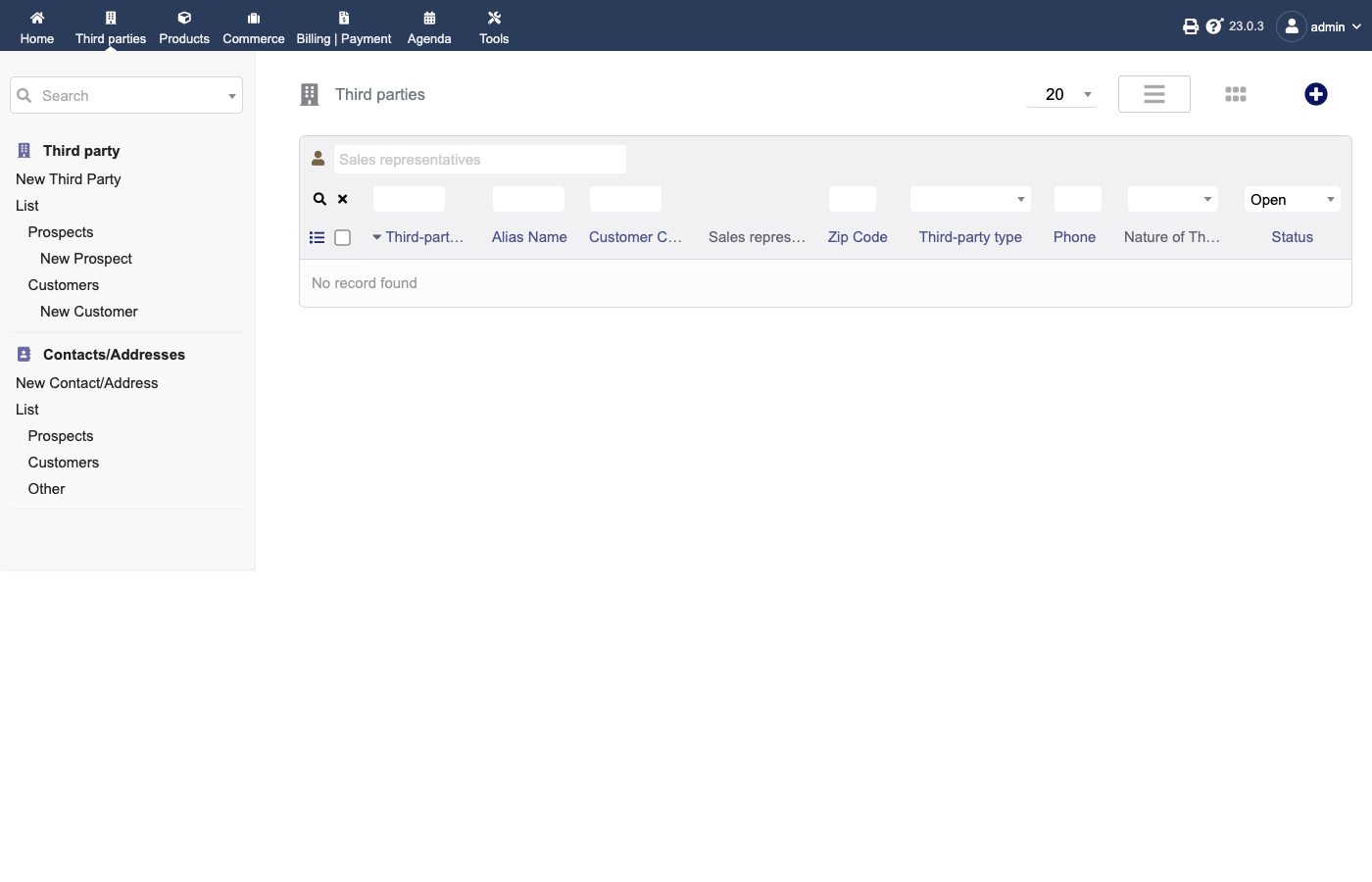
Task: Open Customers under Contacts/Addresses
Action: point(64,463)
